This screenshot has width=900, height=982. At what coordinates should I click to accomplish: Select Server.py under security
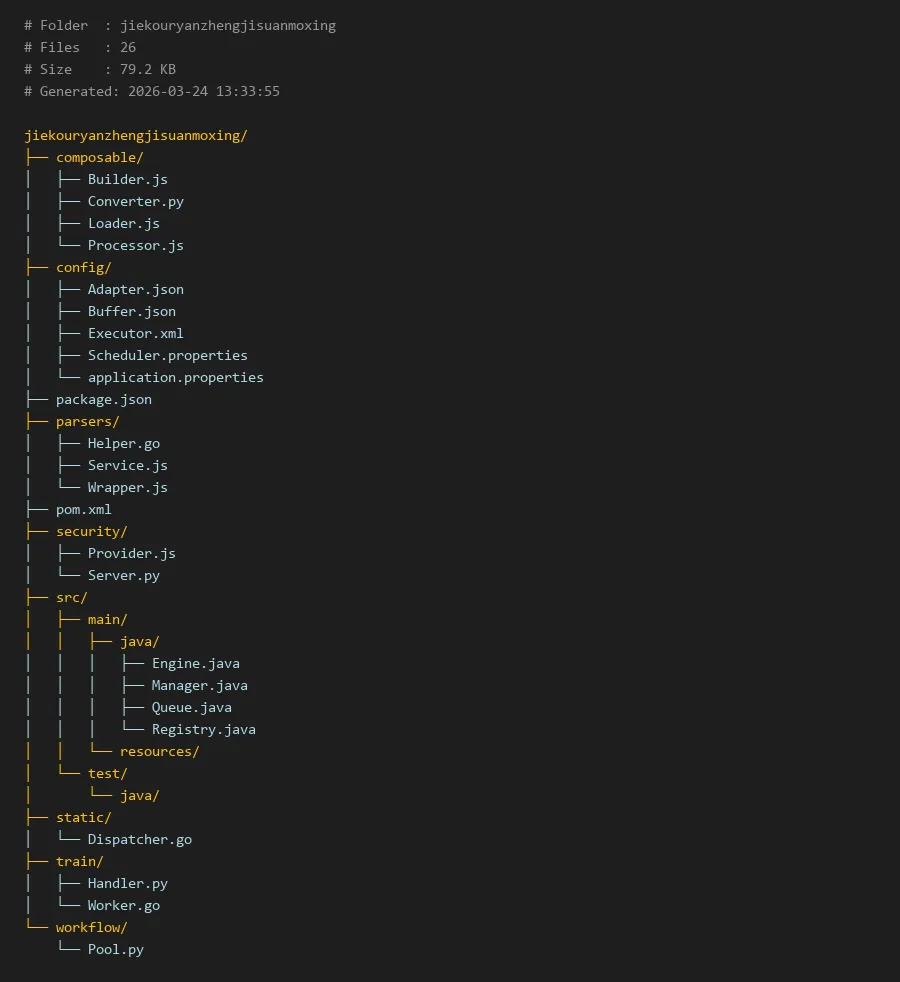(x=123, y=575)
